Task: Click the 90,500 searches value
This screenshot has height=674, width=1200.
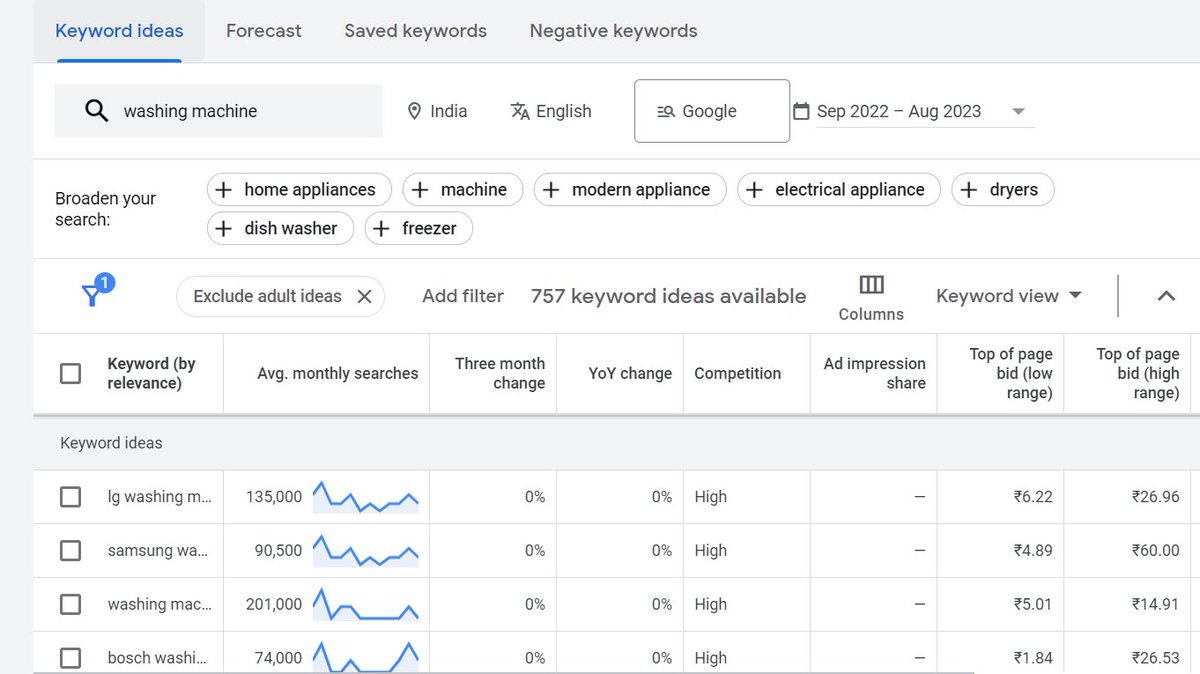Action: coord(278,551)
